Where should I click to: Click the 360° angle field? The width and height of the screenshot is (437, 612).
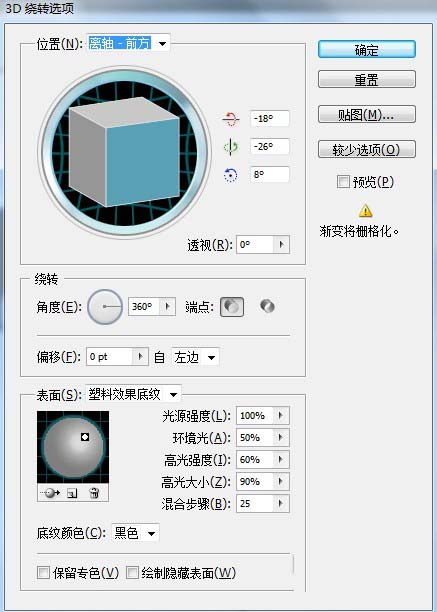(x=144, y=306)
